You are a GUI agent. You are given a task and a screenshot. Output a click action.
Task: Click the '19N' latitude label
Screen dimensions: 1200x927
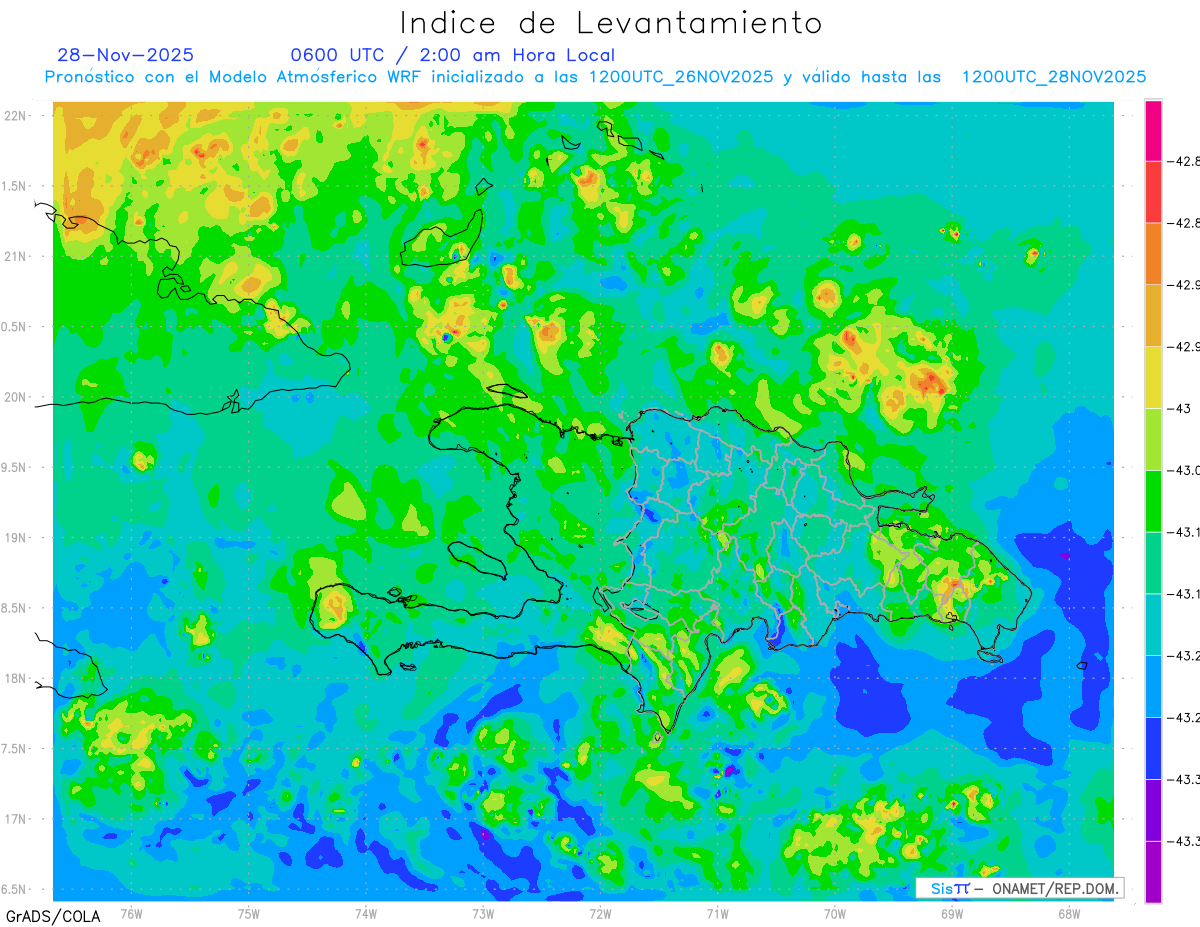pos(15,538)
